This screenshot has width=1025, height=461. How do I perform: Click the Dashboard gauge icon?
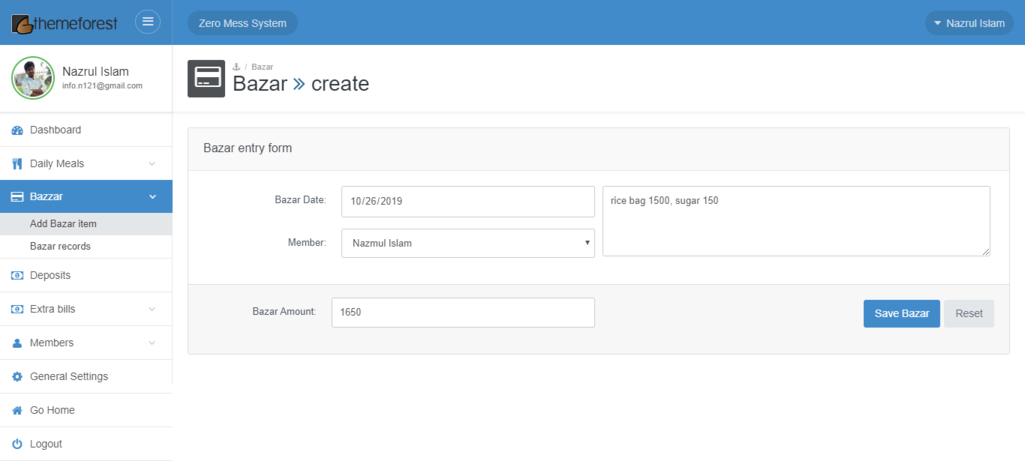(x=17, y=130)
